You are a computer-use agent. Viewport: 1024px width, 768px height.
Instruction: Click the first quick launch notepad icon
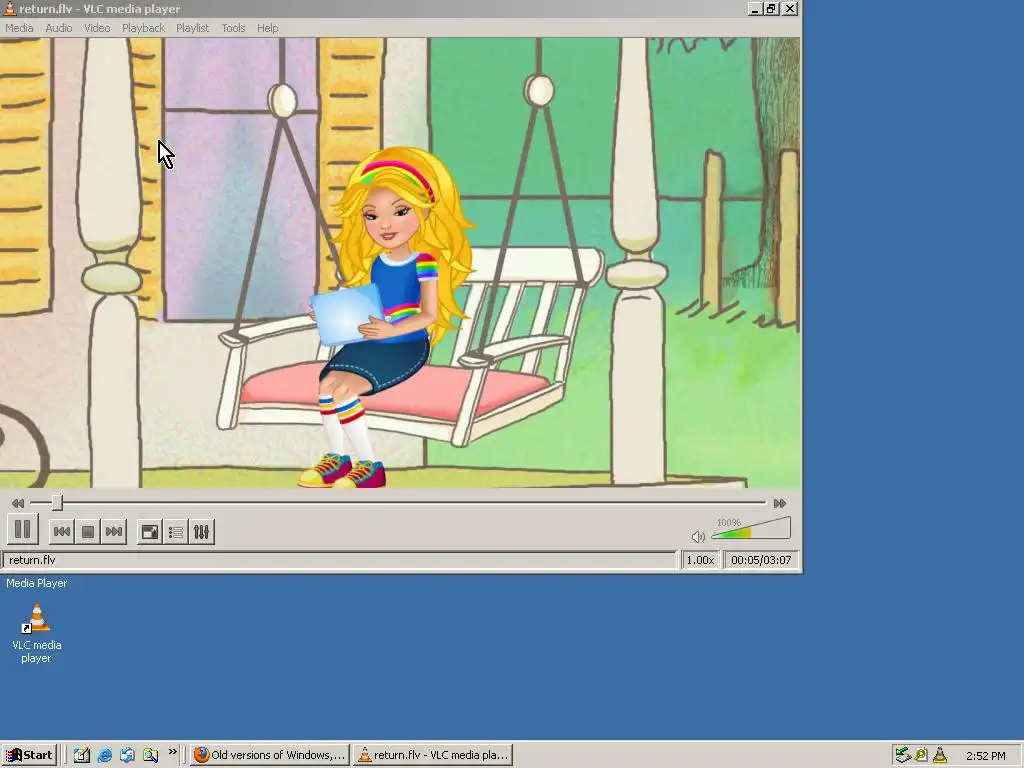click(x=82, y=755)
